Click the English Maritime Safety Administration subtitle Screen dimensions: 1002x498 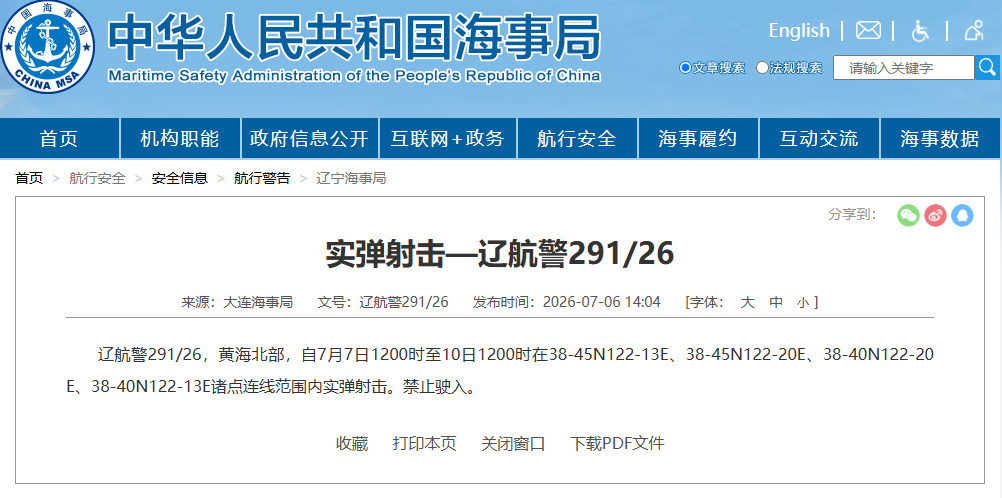(x=354, y=76)
